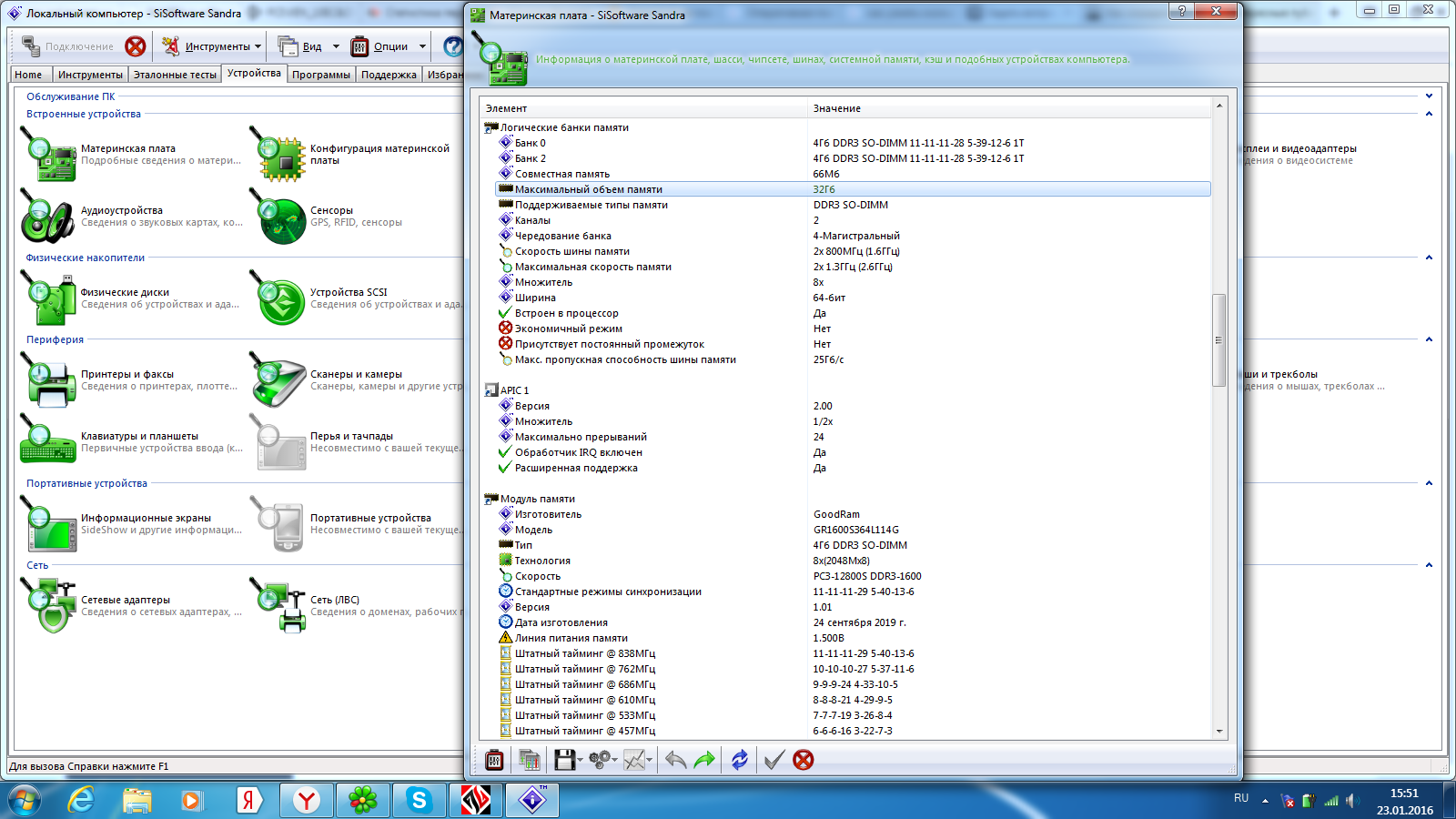Click the help question button in dialog title bar
Screen dimensions: 1456x819
(1181, 11)
